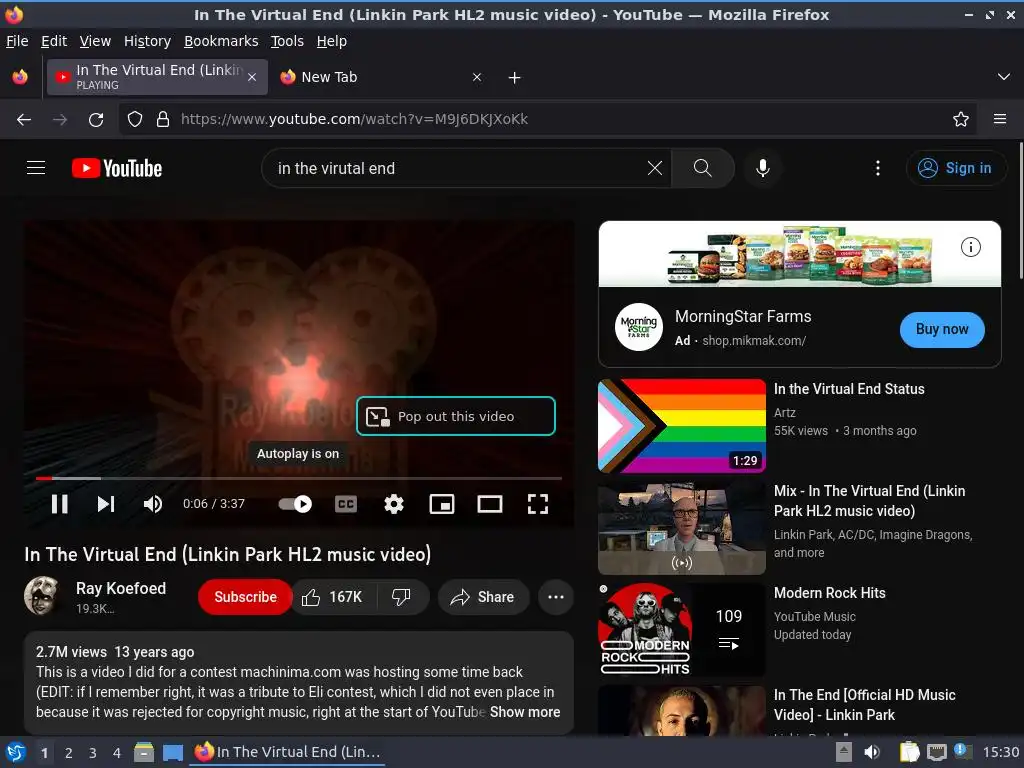Expand description with Show more
The image size is (1024, 768).
[x=525, y=712]
